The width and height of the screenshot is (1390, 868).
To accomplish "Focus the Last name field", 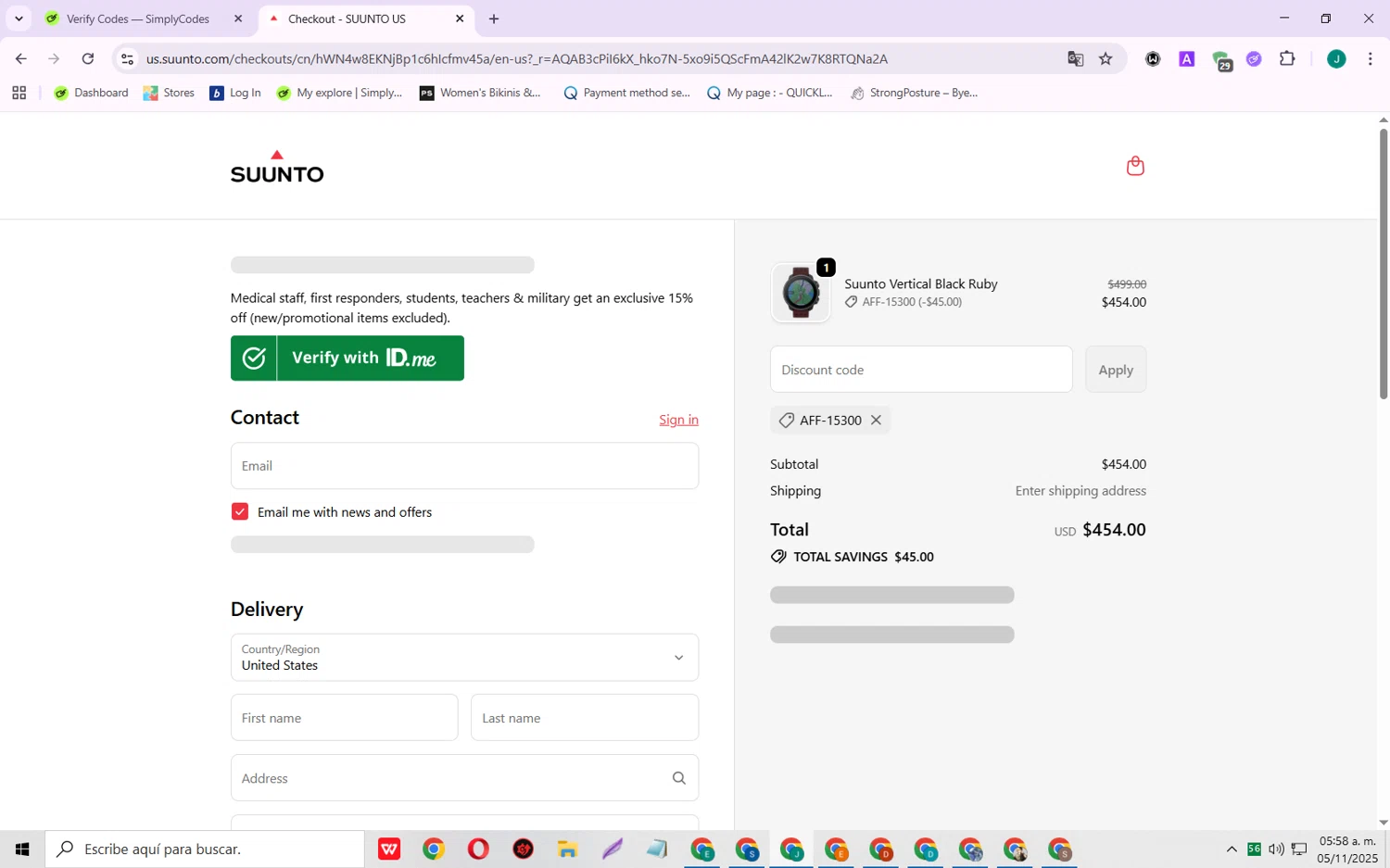I will pos(585,718).
